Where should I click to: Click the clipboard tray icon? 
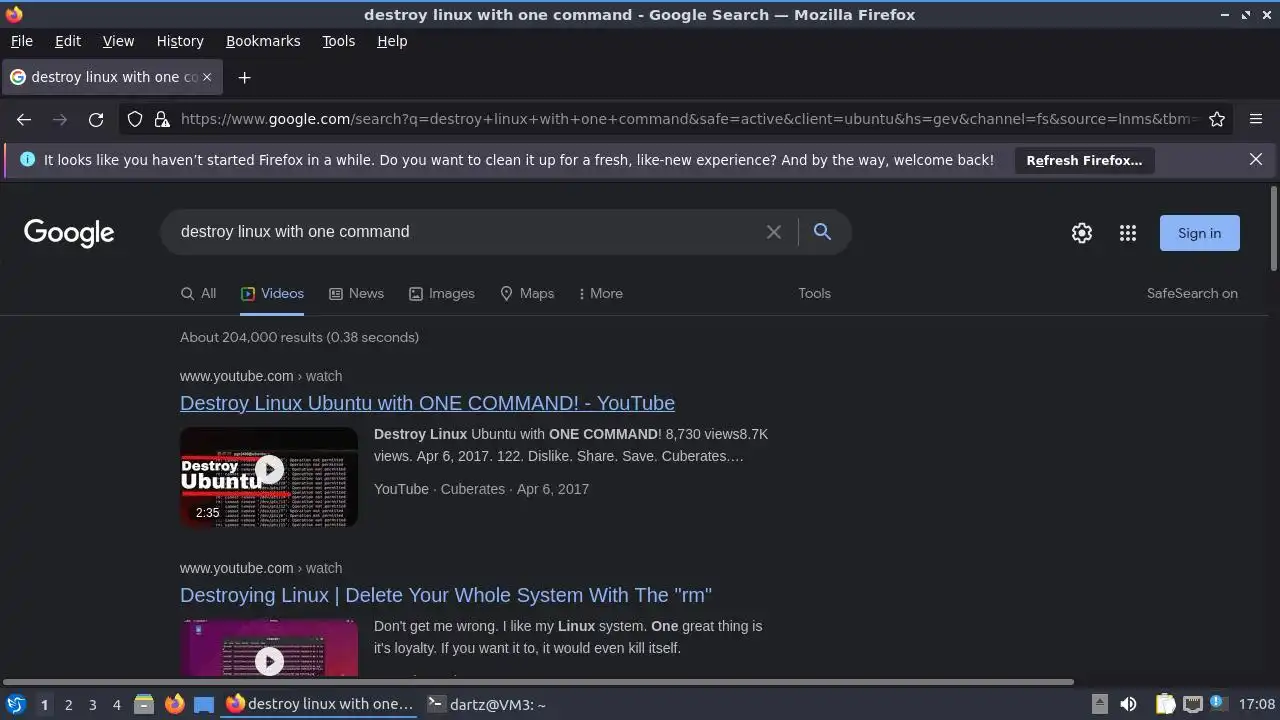point(1165,704)
